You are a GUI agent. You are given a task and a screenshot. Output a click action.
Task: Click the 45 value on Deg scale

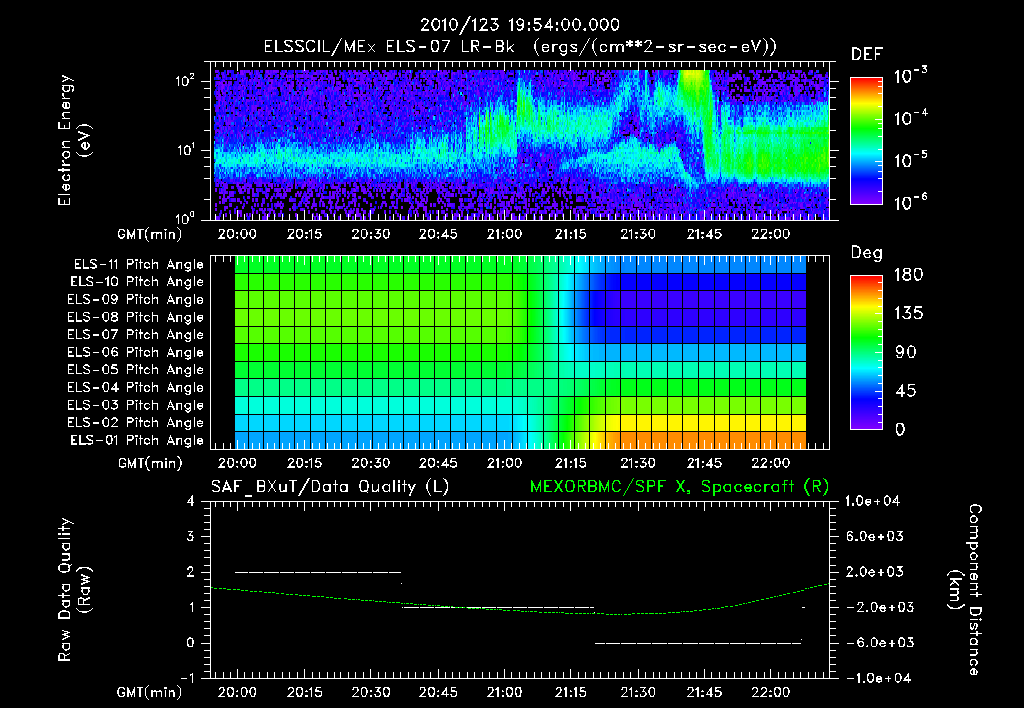[x=906, y=391]
